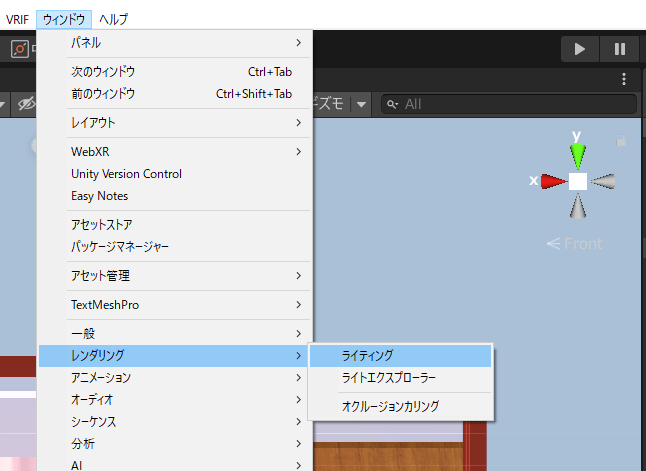Toggle the scene gizmo rotation lock icon
This screenshot has height=471, width=646.
point(621,143)
